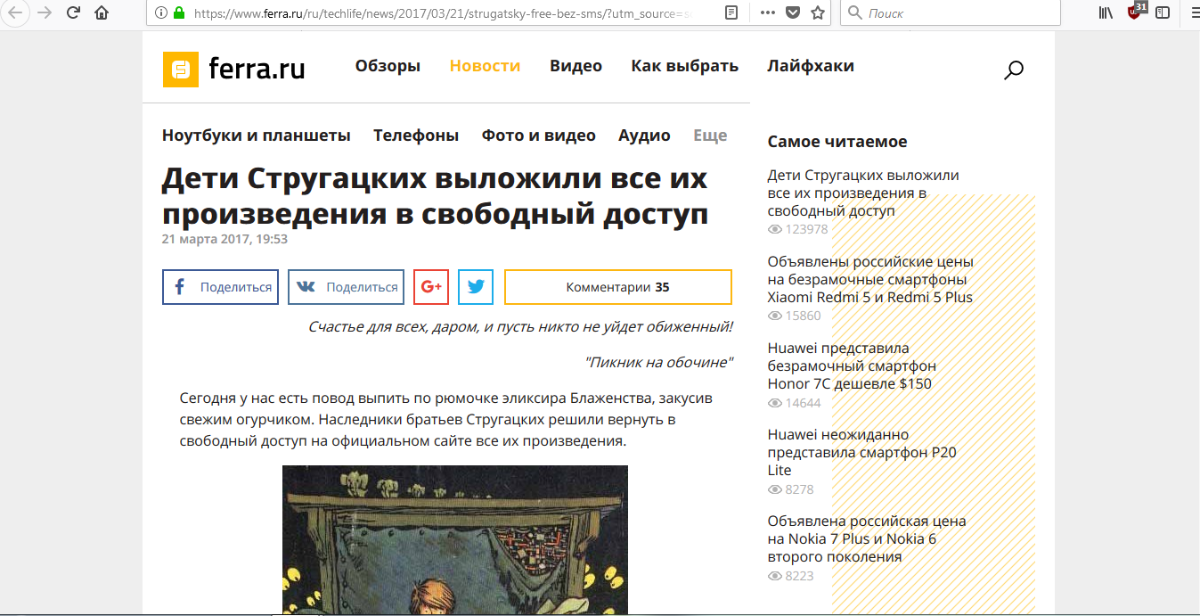Go to the browser home page
The width and height of the screenshot is (1200, 616).
[101, 13]
